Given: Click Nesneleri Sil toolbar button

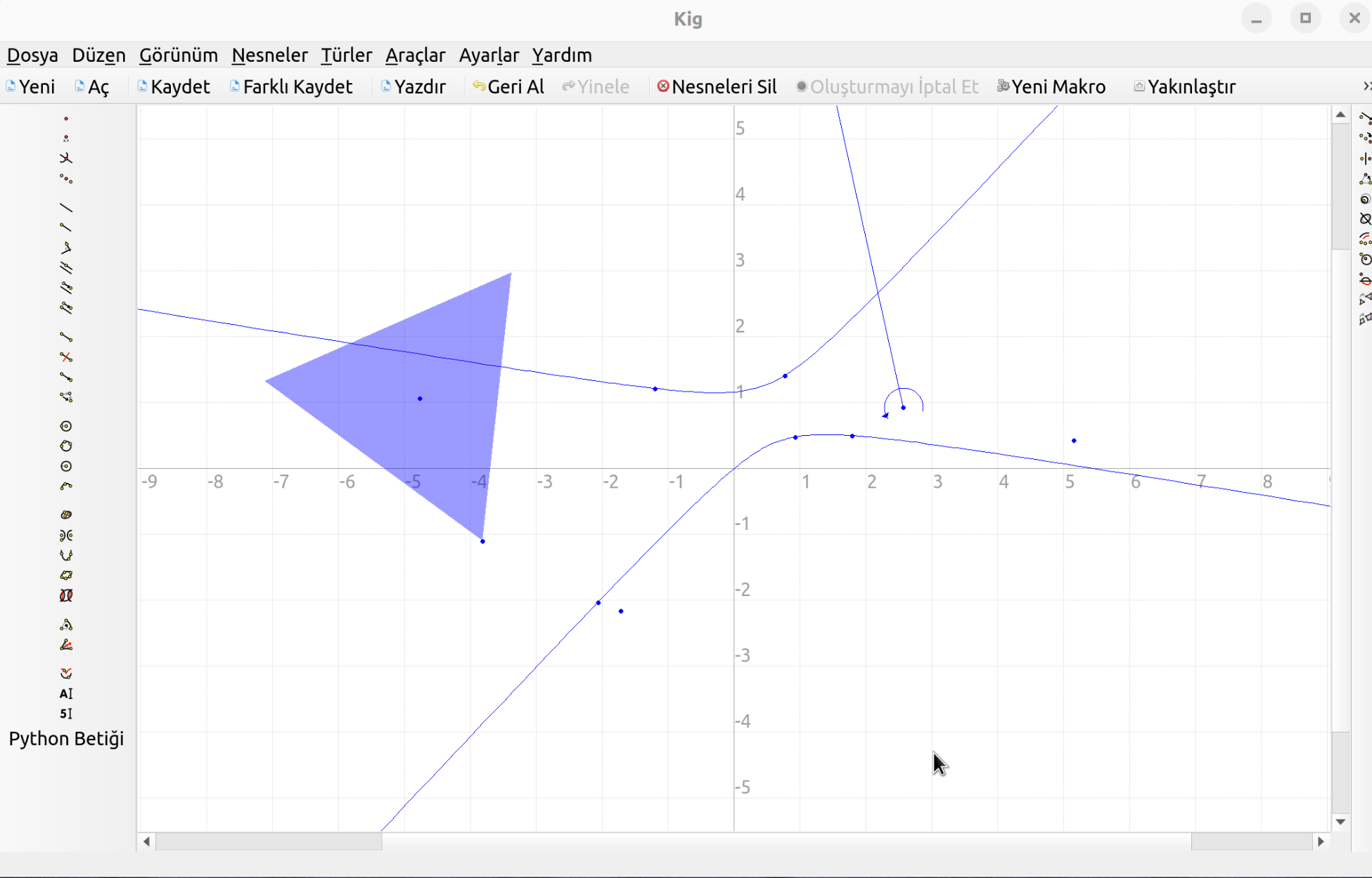Looking at the screenshot, I should coord(717,86).
